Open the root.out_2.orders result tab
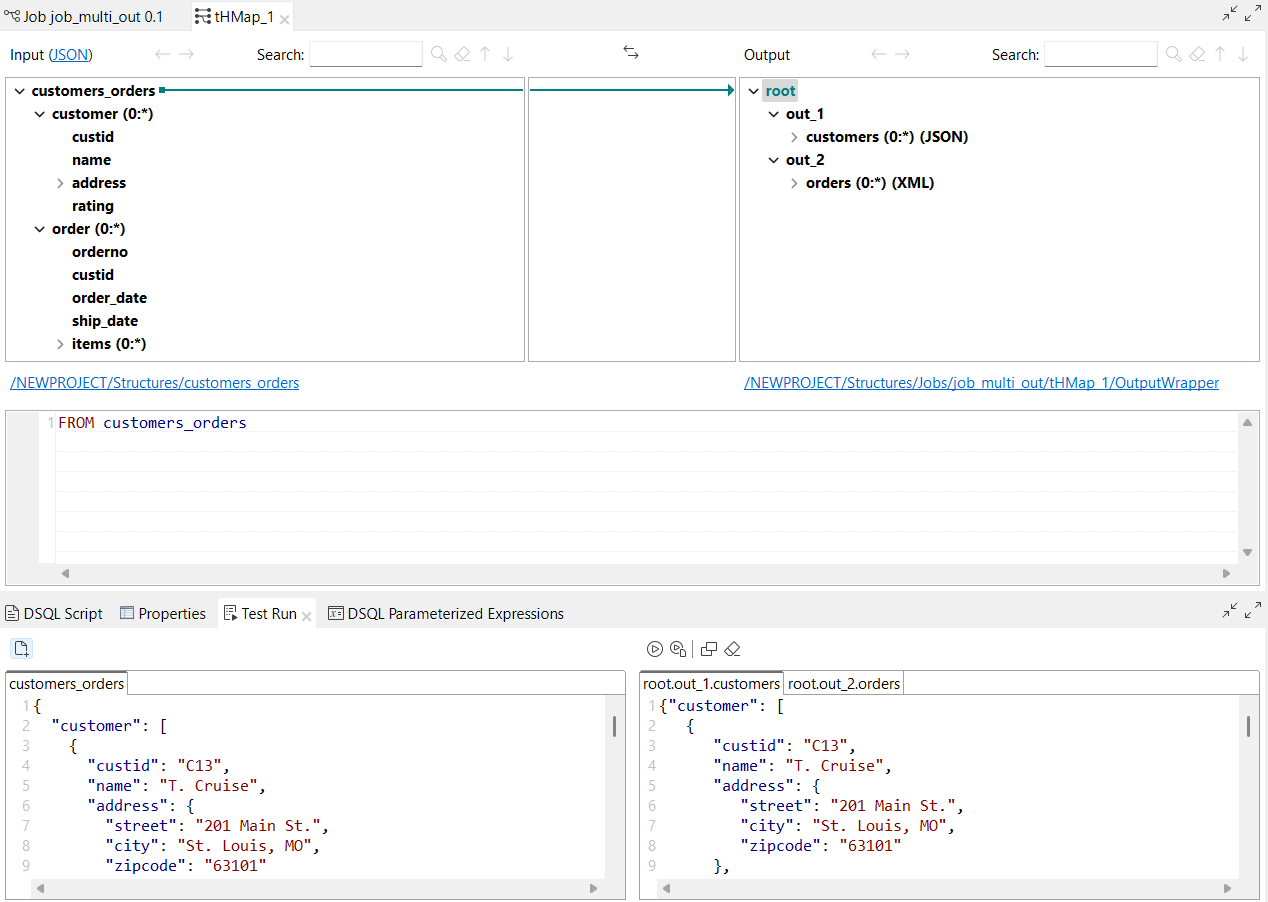Viewport: 1268px width, 902px height. (x=843, y=683)
